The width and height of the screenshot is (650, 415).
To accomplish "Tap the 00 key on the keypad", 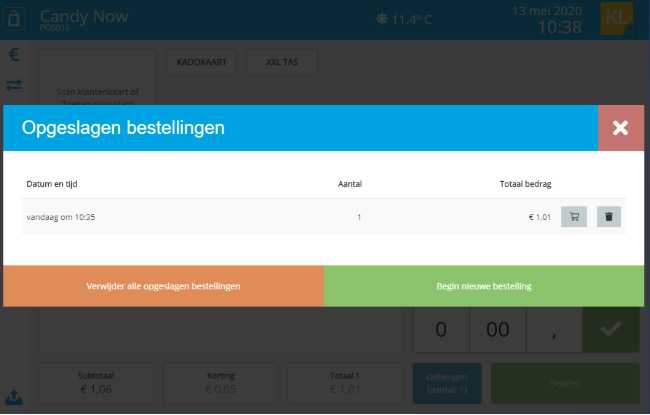I will point(498,330).
